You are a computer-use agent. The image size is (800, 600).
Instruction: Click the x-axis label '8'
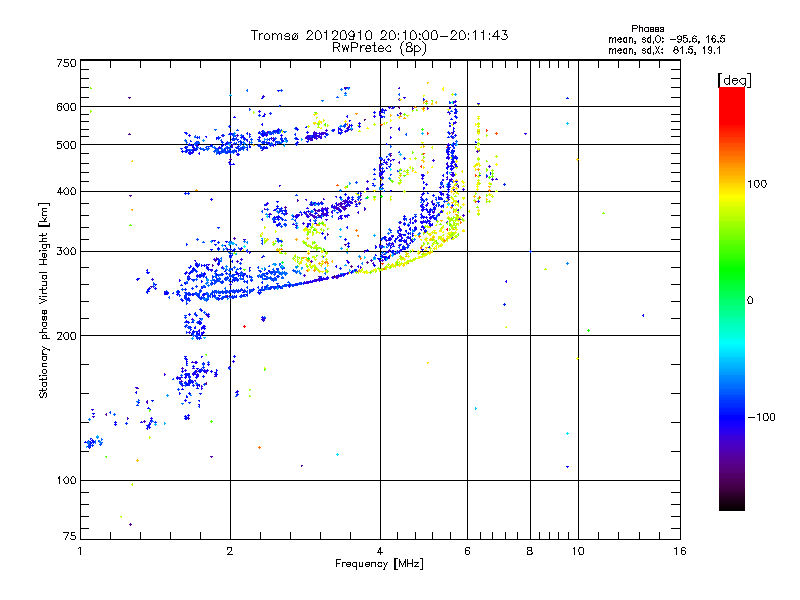pos(530,551)
